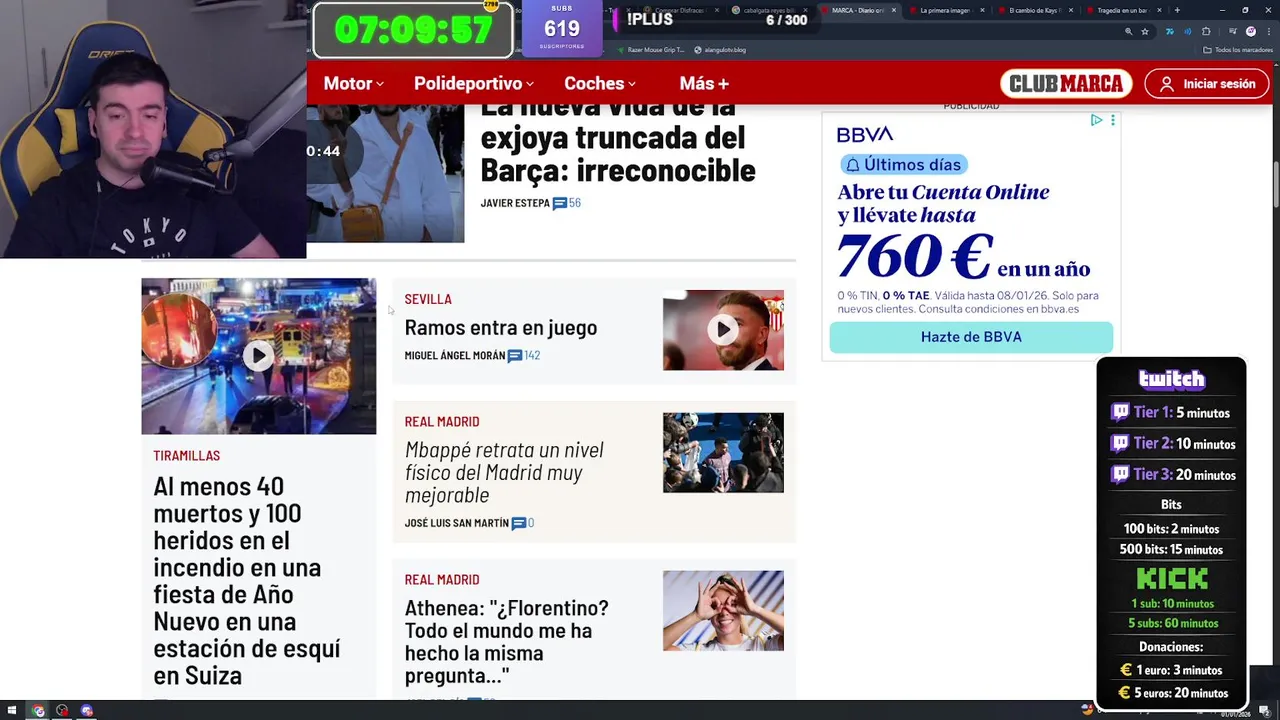Open the Razer Mouse Grip bookmark
Screen dimensions: 1280x720
651,49
